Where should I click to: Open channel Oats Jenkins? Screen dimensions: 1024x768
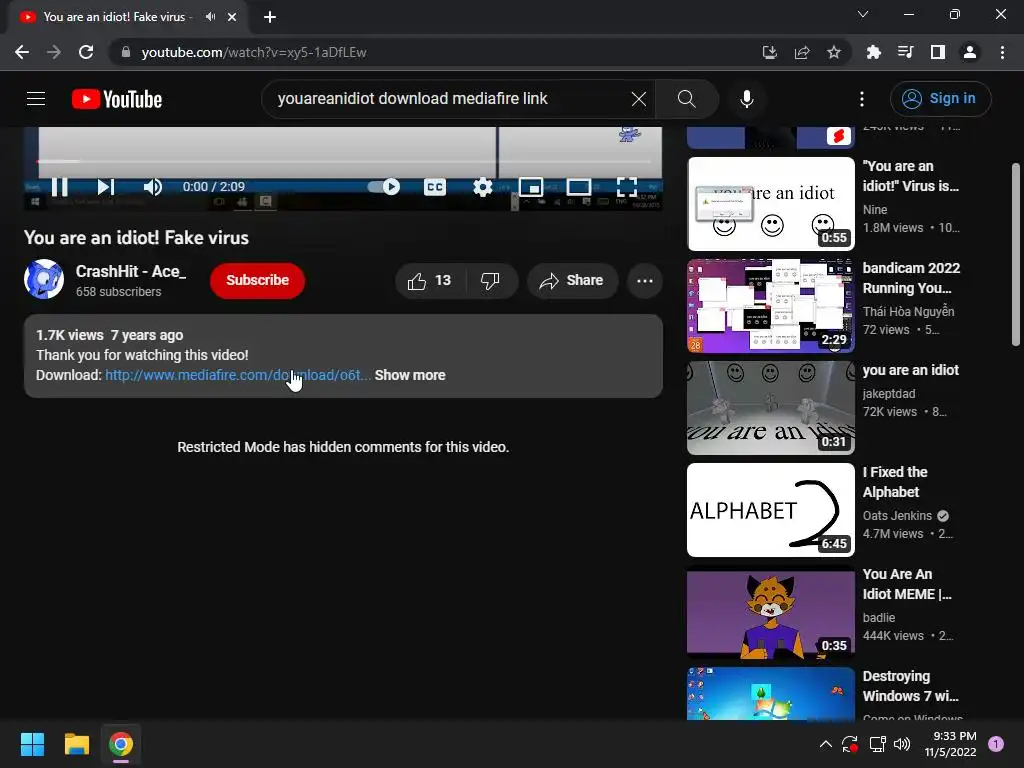(x=897, y=515)
